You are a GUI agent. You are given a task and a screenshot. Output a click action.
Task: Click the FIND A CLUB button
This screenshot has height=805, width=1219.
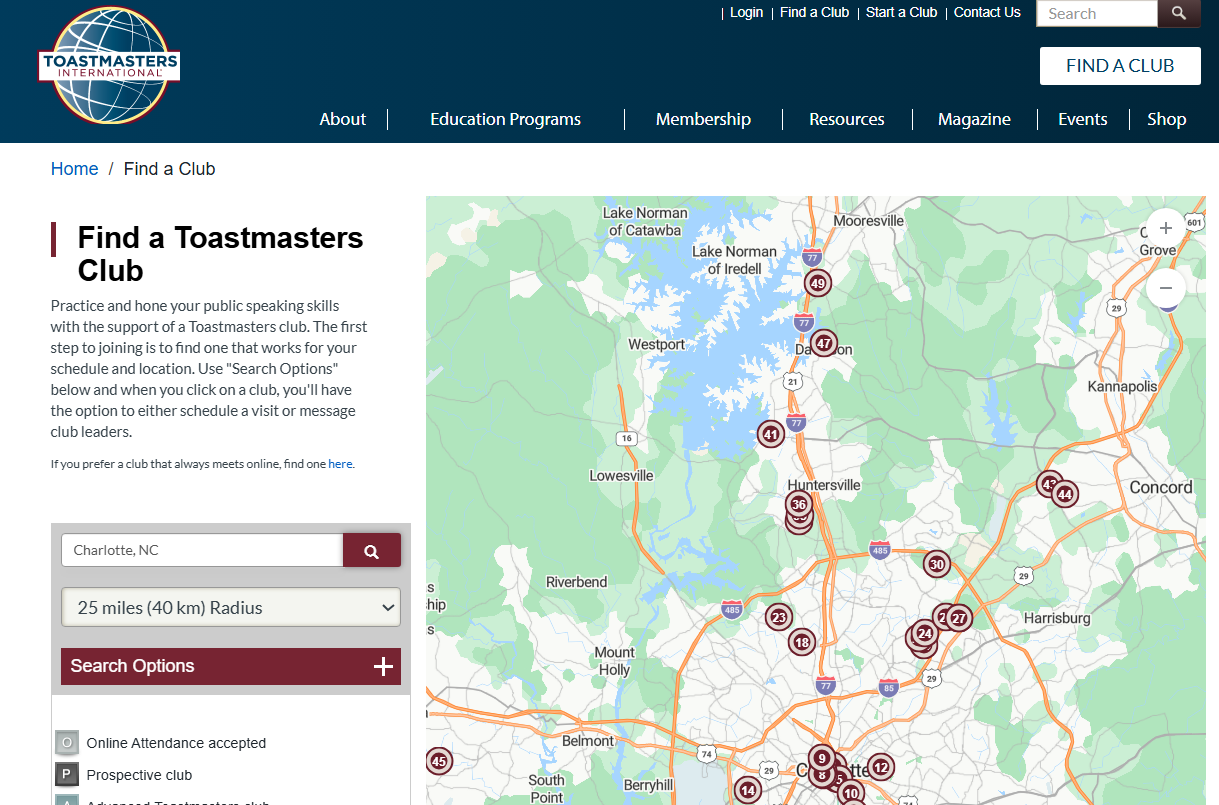1119,66
